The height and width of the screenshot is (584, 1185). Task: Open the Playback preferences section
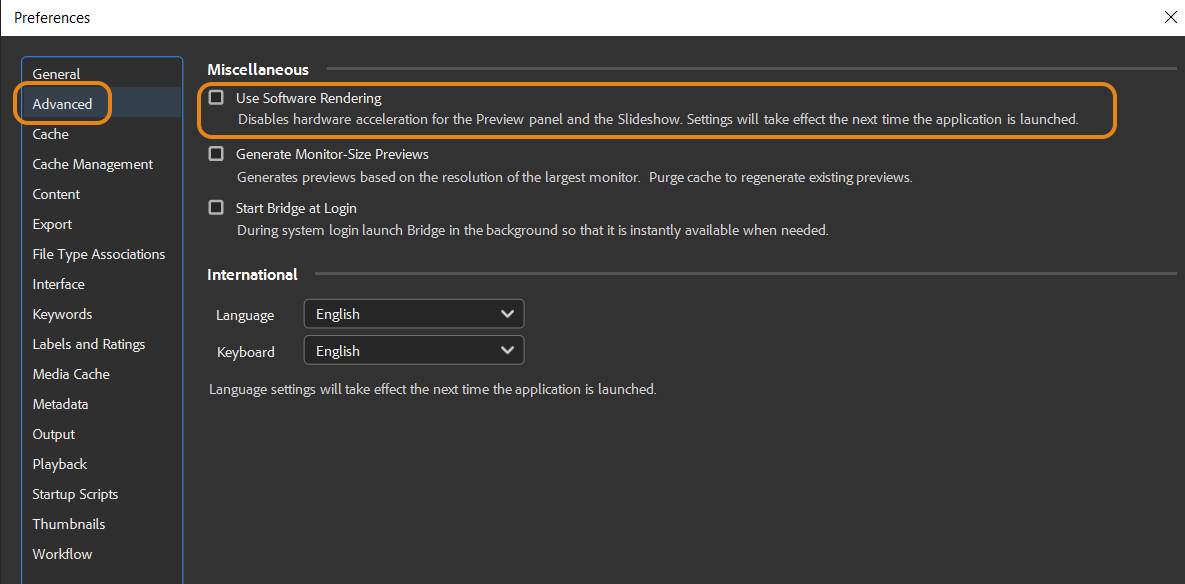59,463
